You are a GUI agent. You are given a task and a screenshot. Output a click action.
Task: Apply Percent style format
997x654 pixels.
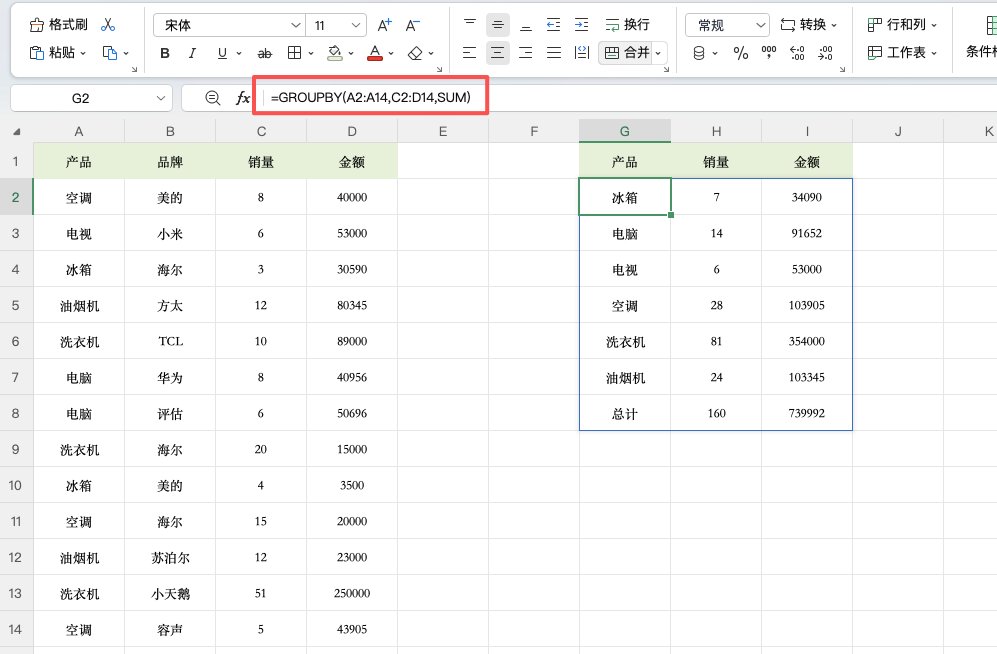(x=741, y=53)
